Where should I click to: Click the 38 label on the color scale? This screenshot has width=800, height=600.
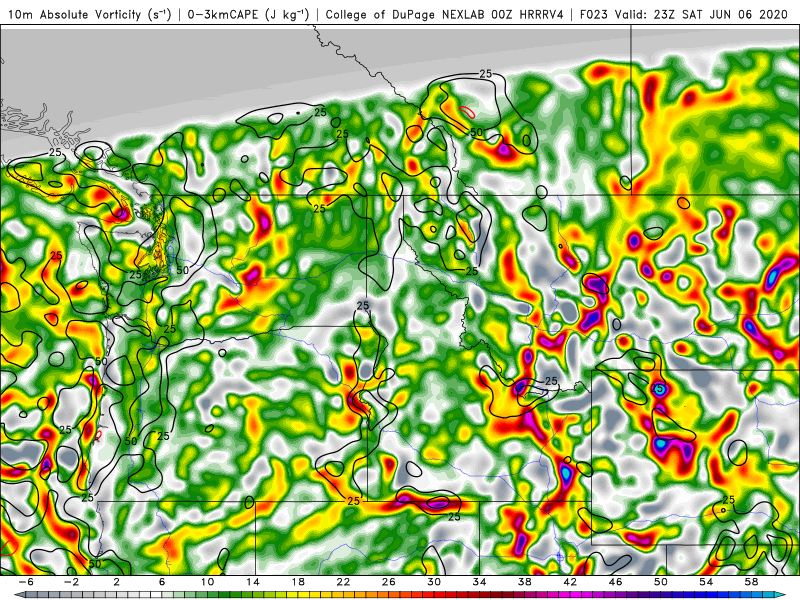click(525, 582)
